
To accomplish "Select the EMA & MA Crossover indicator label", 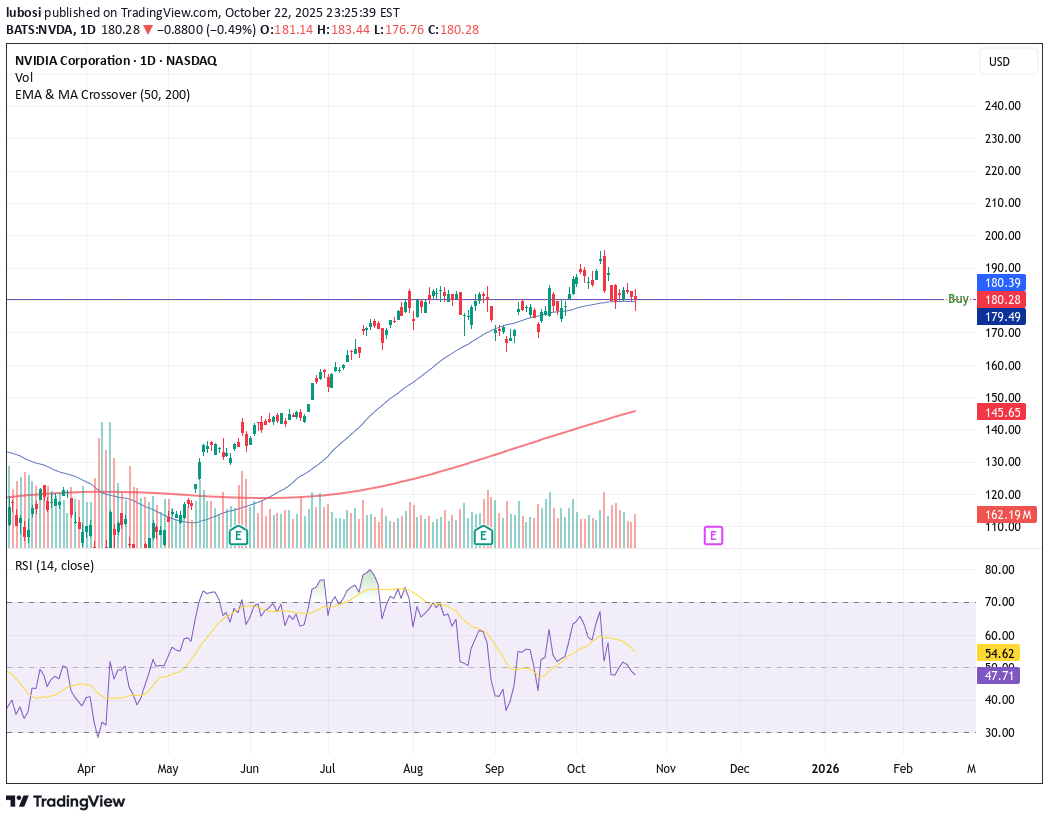I will point(102,95).
